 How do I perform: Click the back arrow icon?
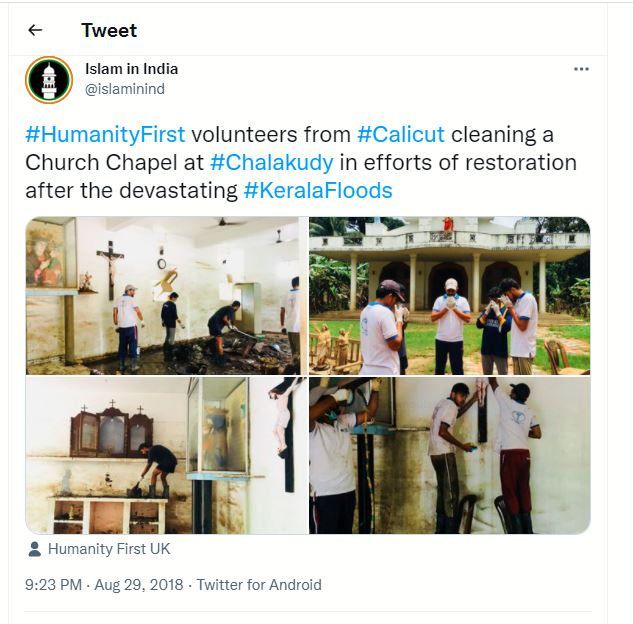35,30
